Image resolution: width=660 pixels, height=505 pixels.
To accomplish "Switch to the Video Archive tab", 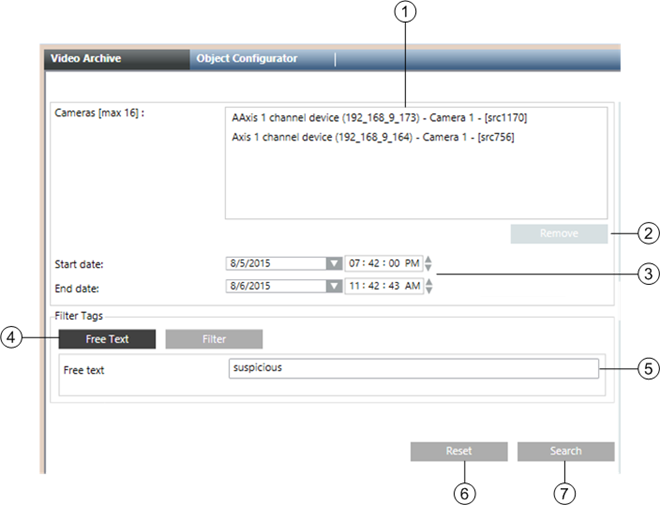I will pyautogui.click(x=89, y=59).
